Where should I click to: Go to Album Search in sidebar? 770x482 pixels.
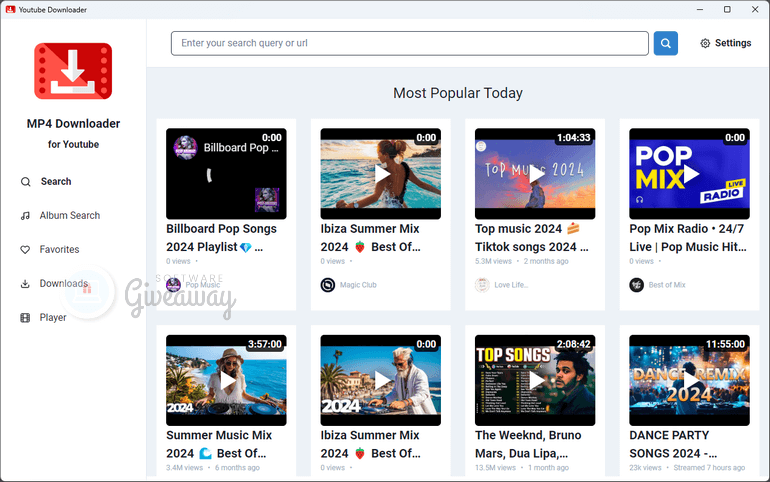click(69, 216)
